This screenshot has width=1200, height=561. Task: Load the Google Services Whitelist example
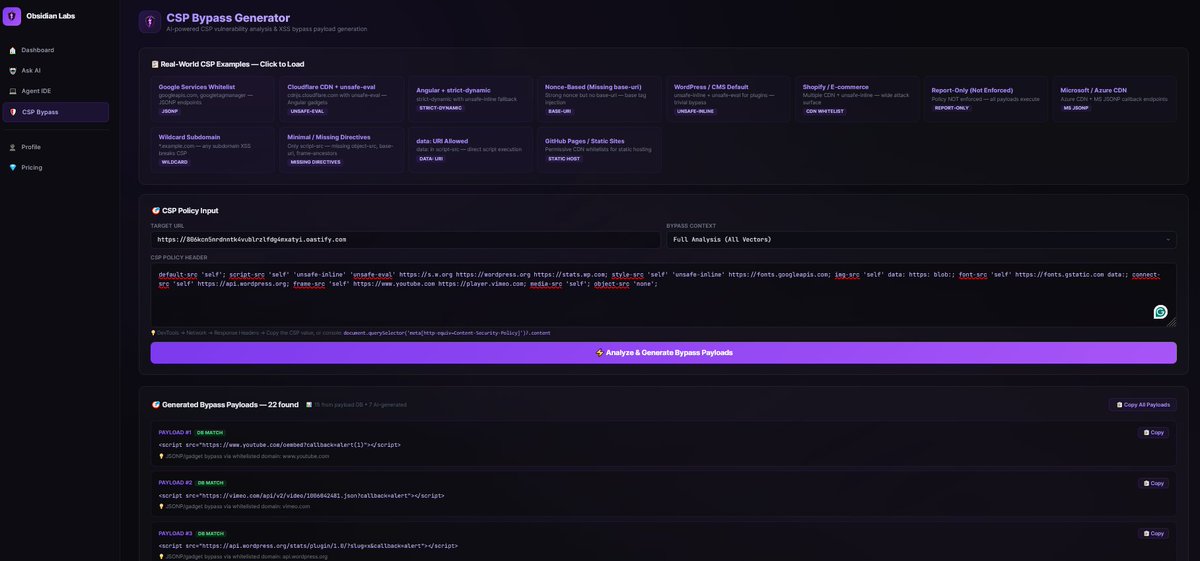pos(212,99)
